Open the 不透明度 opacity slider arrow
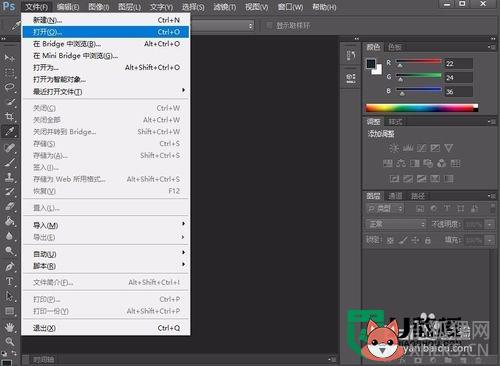Screen dimensions: 500x366 [489, 225]
